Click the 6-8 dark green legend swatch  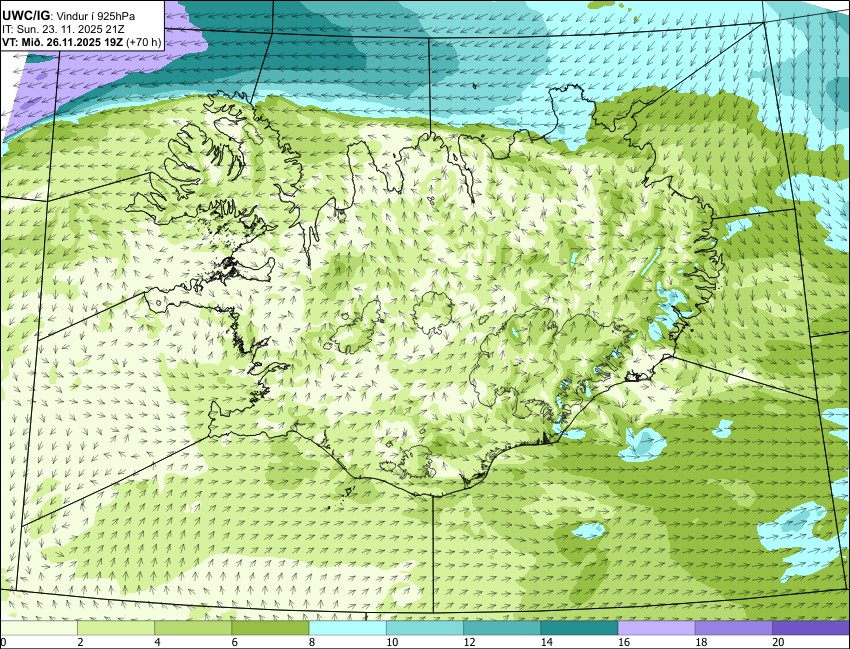pos(270,628)
